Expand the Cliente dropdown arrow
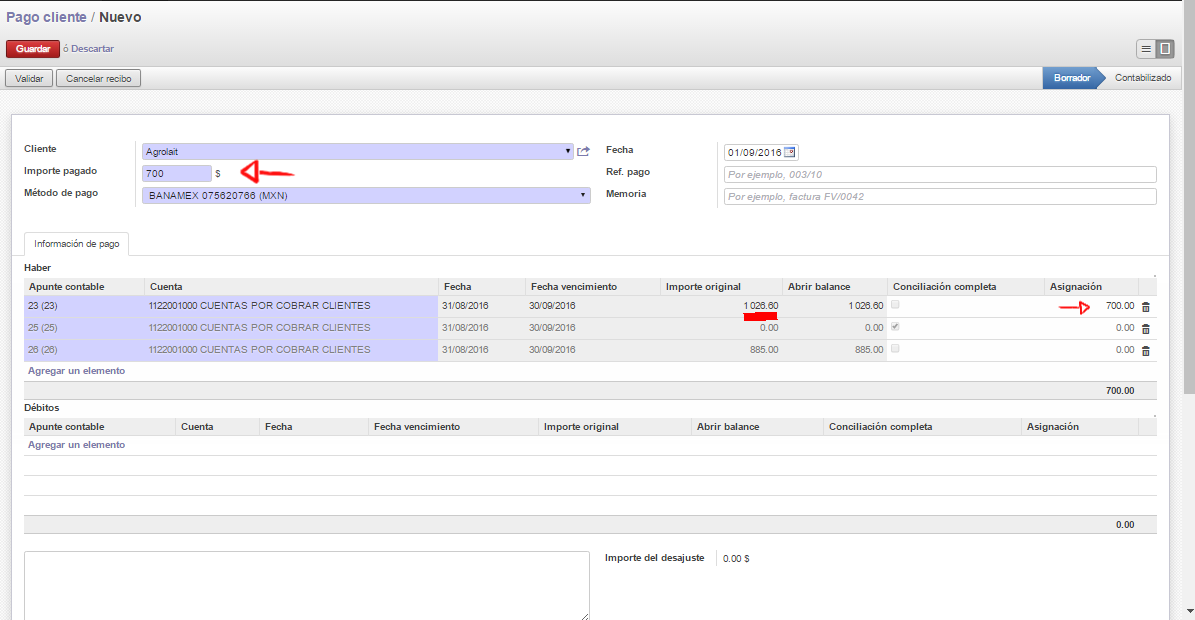 (x=568, y=152)
